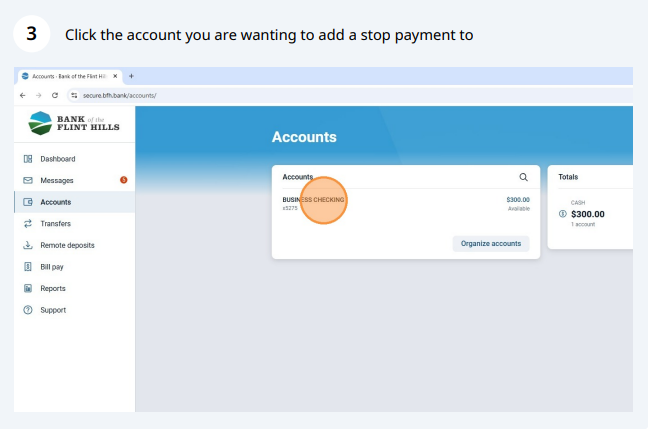Open Bill pay menu item
648x429 pixels.
click(x=74, y=267)
